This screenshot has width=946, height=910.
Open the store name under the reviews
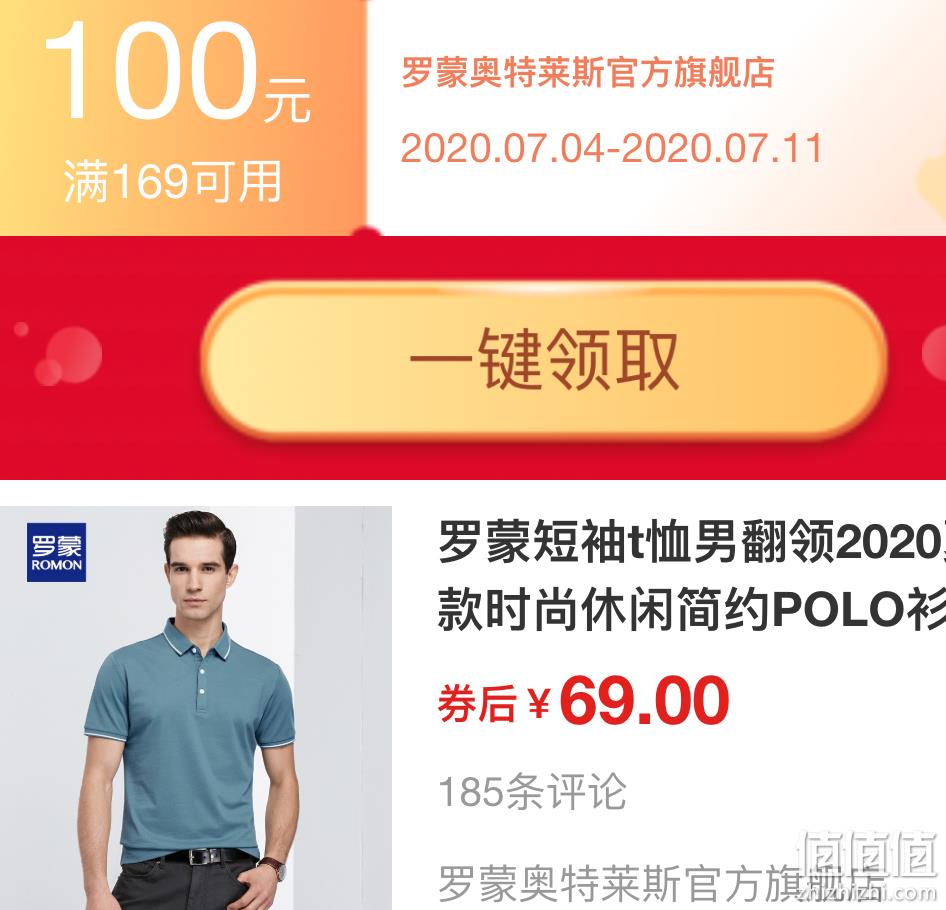pos(662,883)
